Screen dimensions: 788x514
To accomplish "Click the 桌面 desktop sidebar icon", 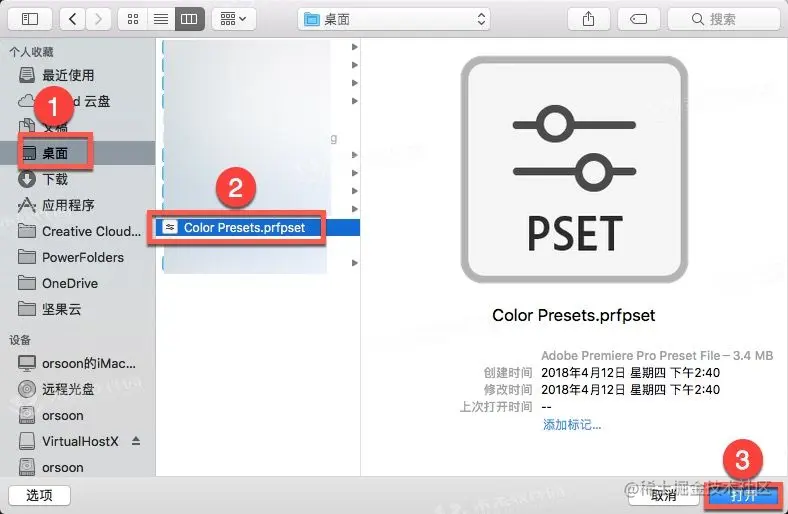I will 30,153.
